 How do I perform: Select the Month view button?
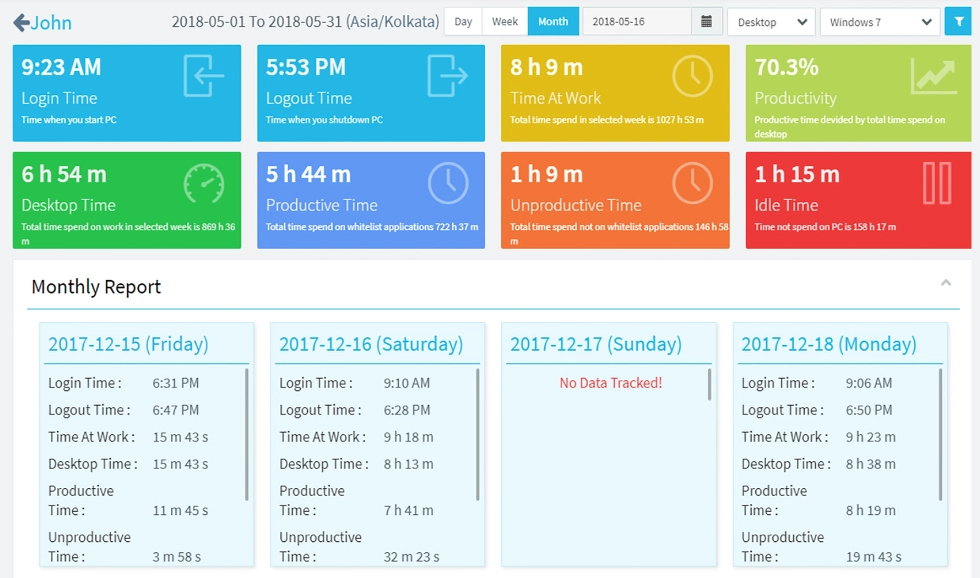(x=553, y=20)
